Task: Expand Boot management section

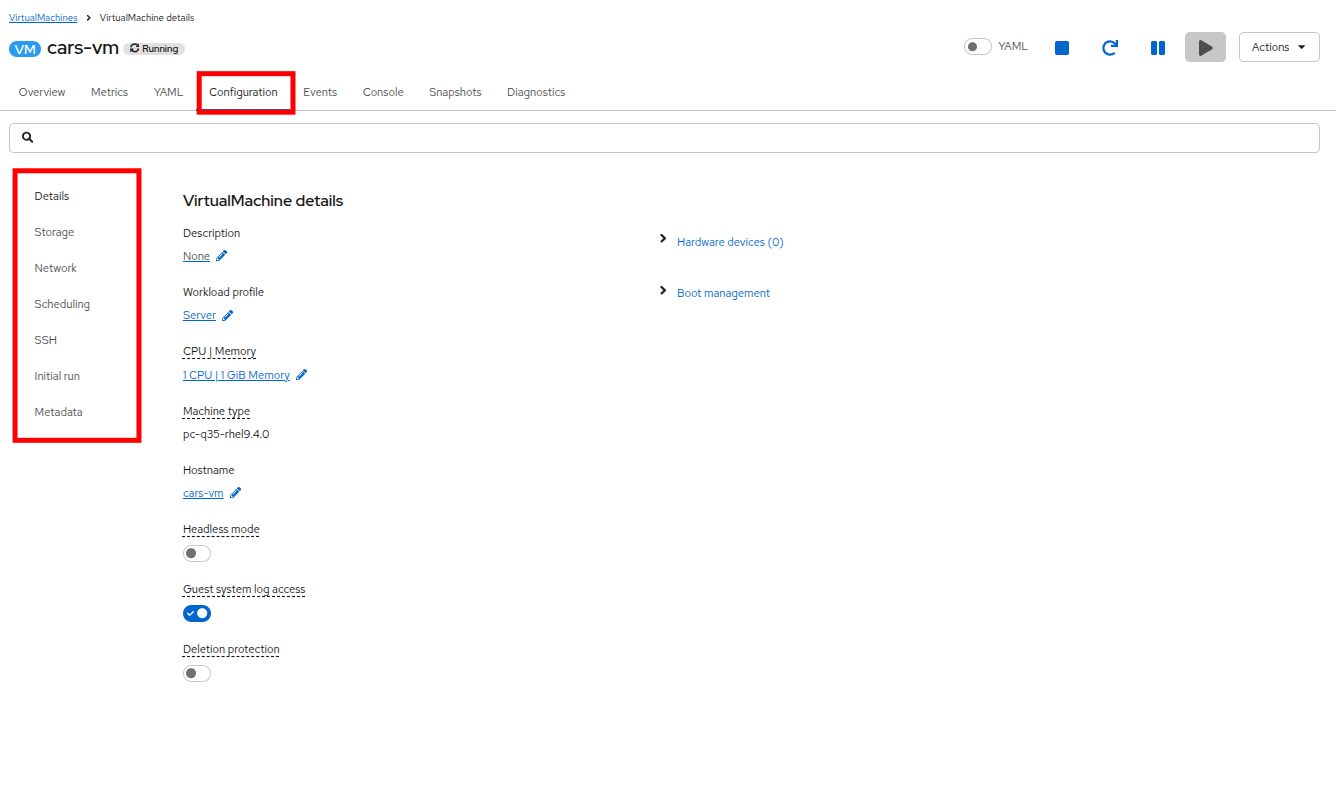Action: point(723,293)
